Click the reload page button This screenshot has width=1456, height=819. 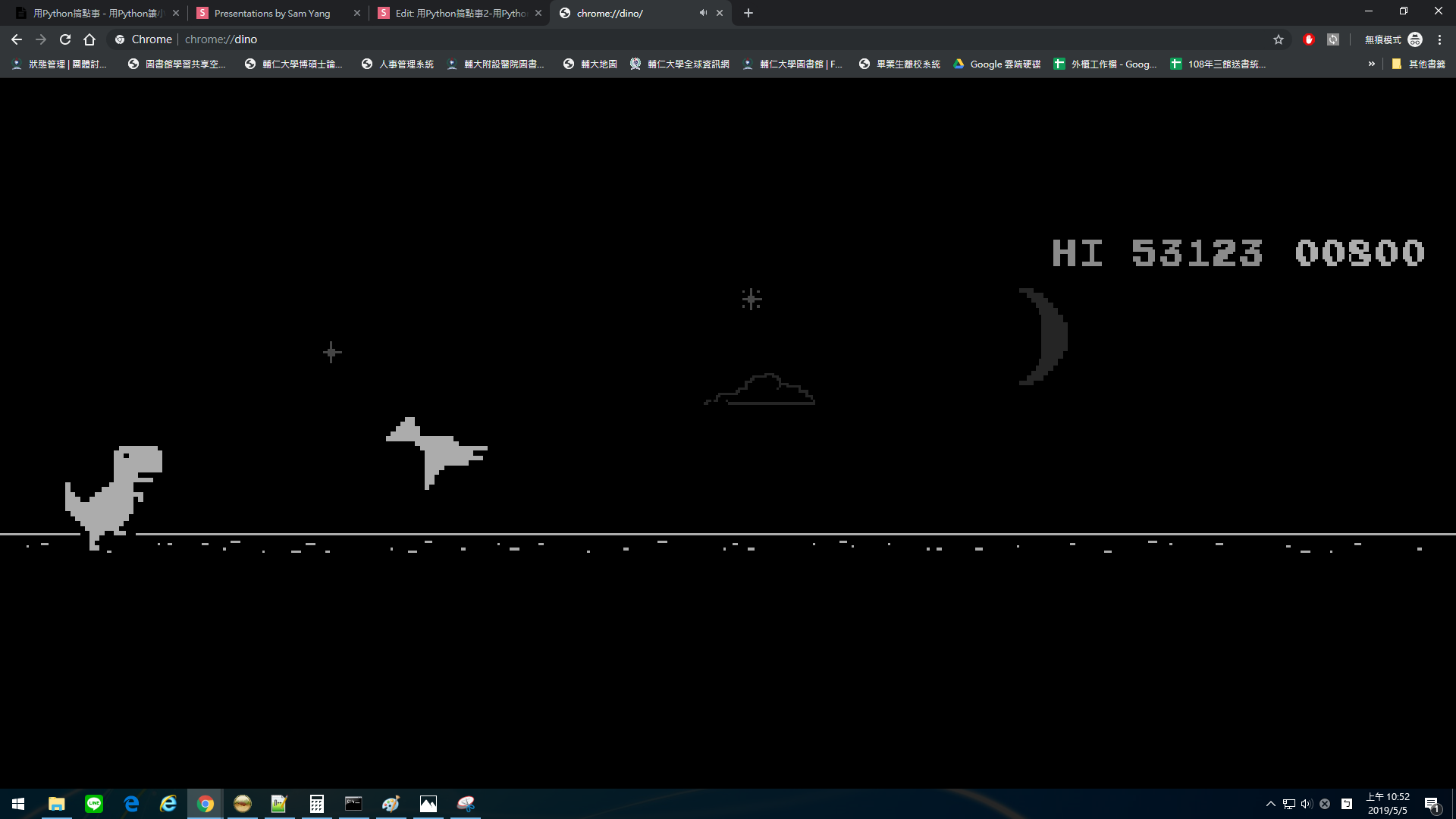(65, 39)
